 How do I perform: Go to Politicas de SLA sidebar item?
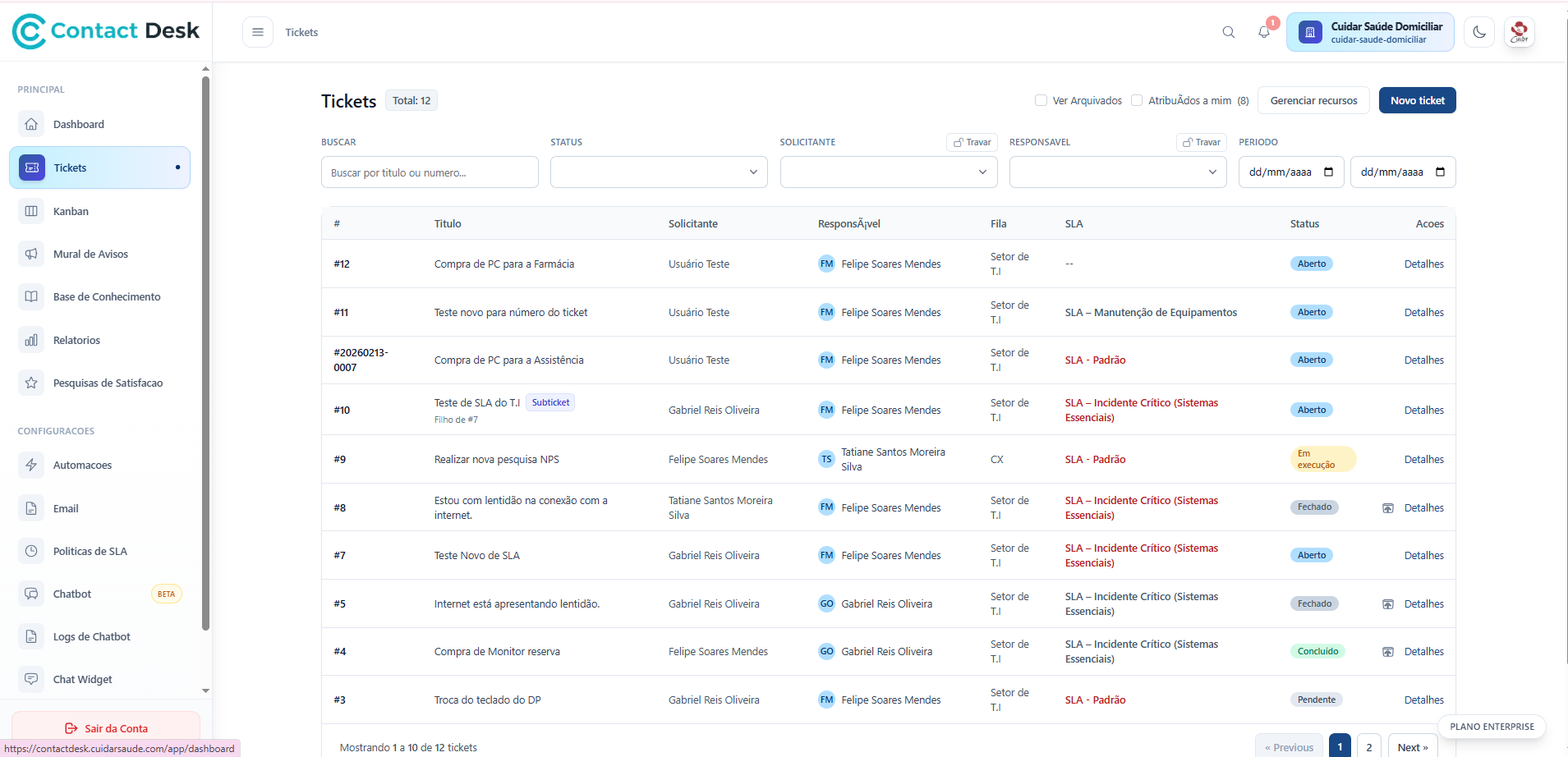tap(90, 551)
